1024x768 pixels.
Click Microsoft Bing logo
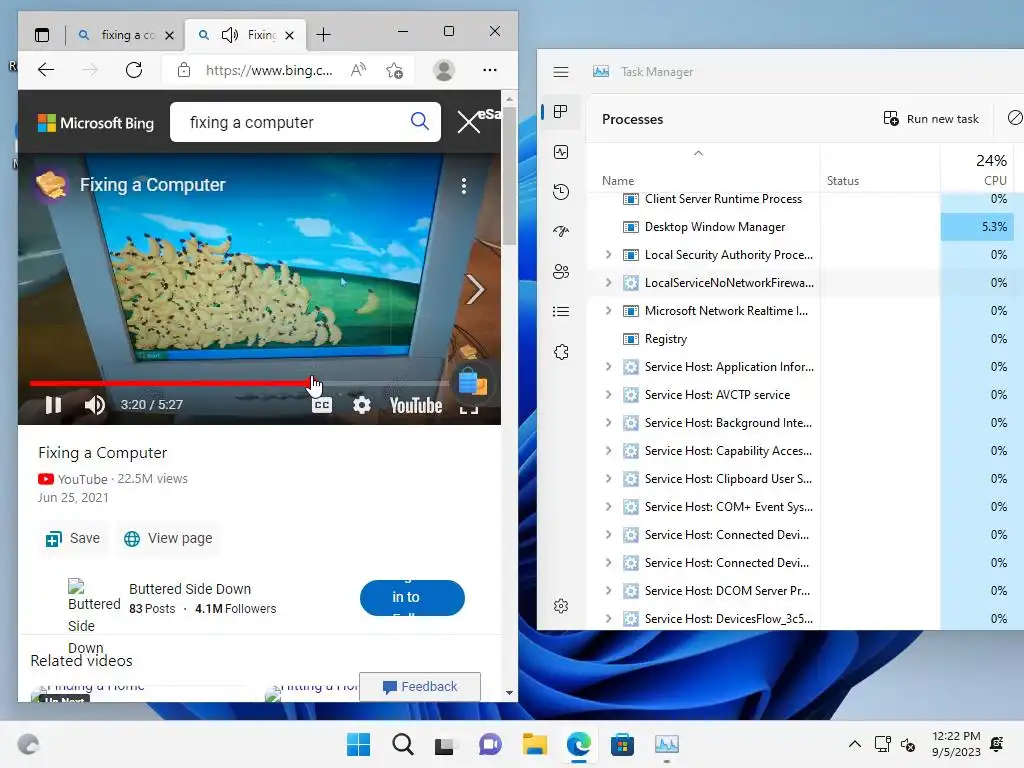(96, 123)
